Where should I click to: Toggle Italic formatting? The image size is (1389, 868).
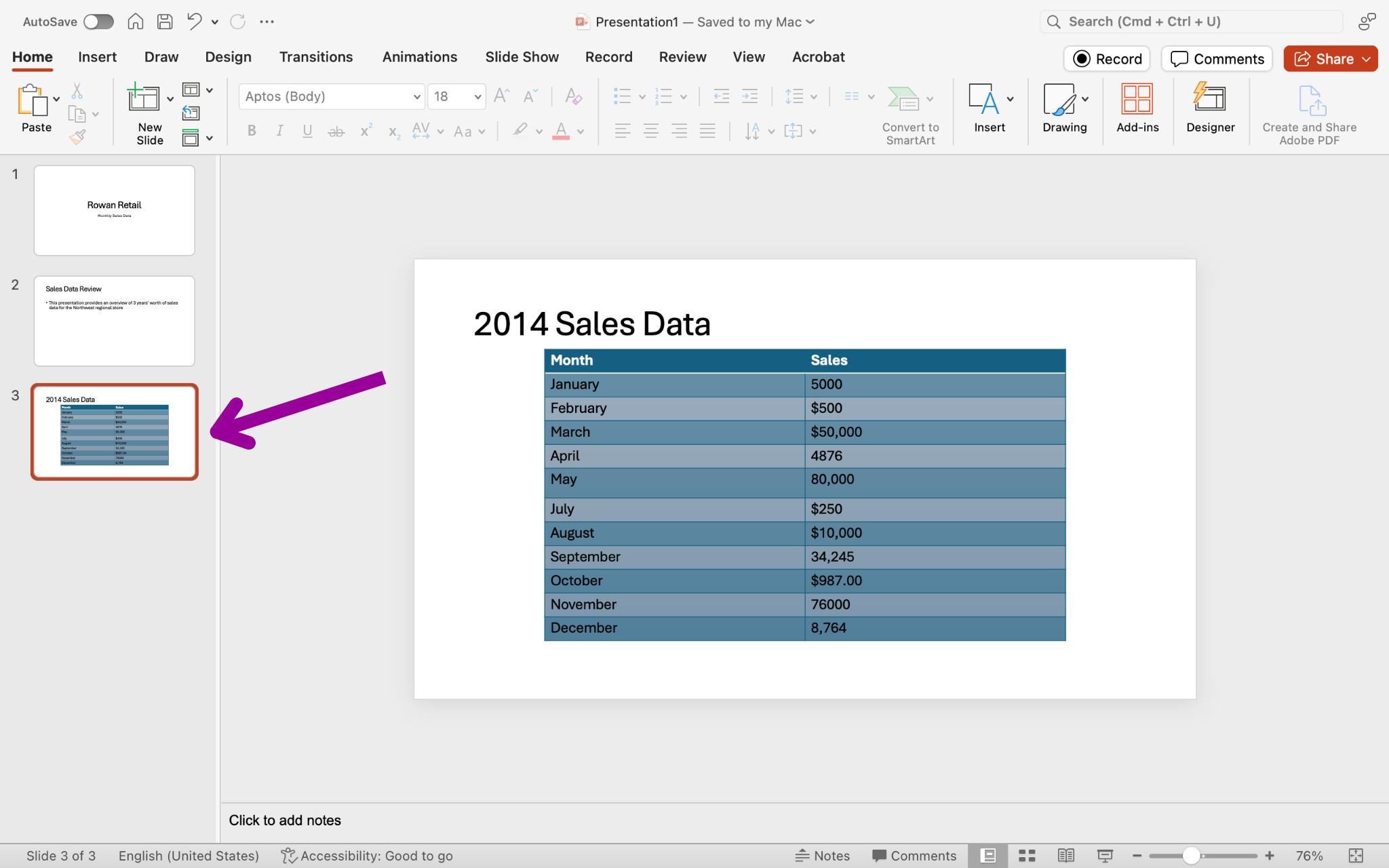pos(279,131)
